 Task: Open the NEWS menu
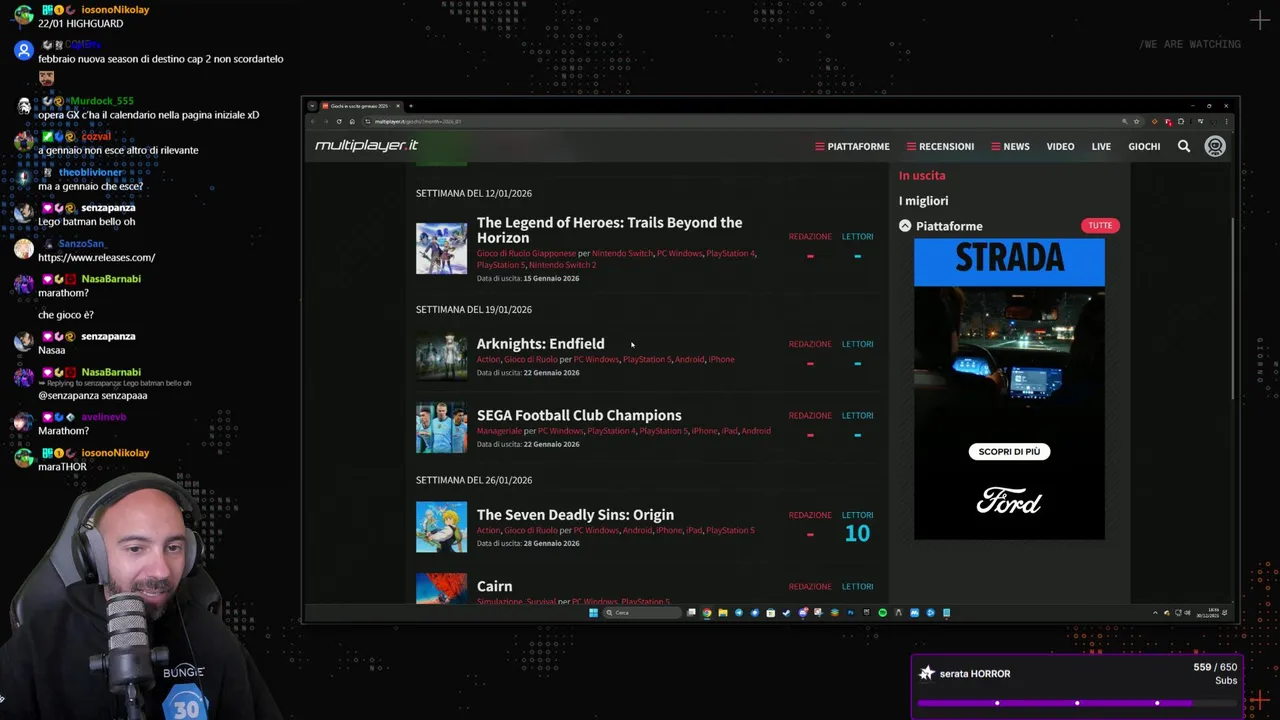(x=1010, y=146)
